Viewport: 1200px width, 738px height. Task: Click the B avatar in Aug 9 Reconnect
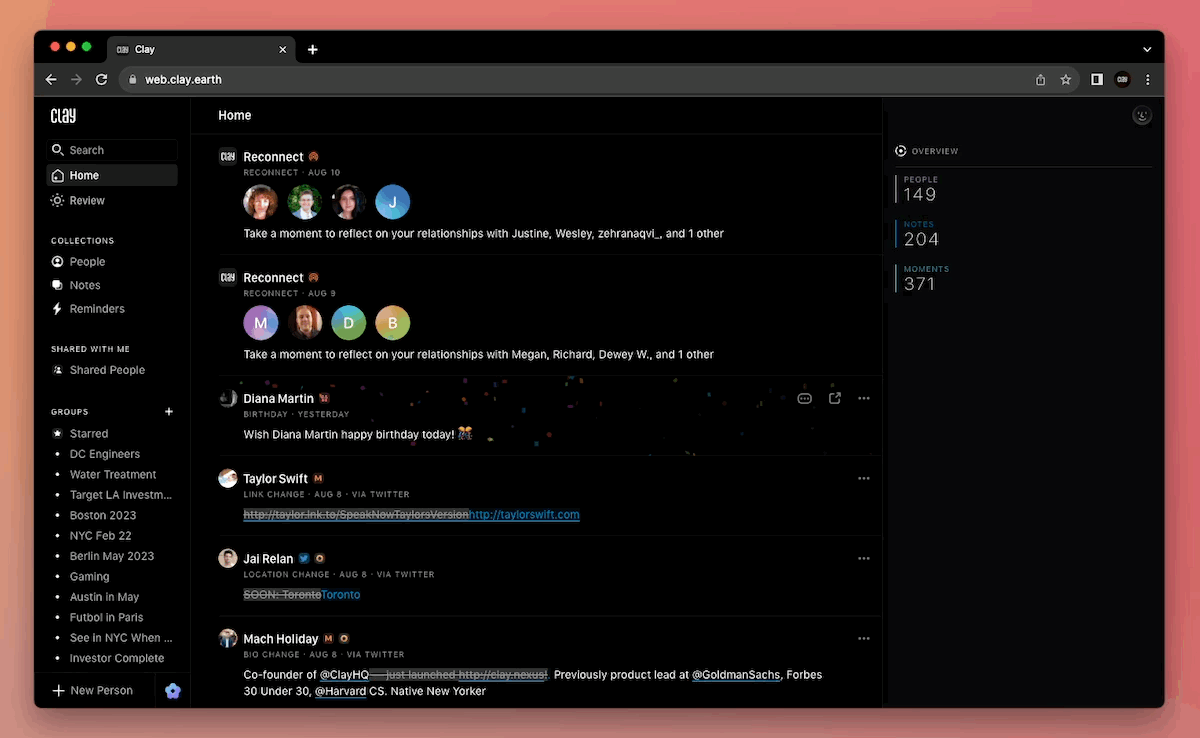(x=393, y=323)
